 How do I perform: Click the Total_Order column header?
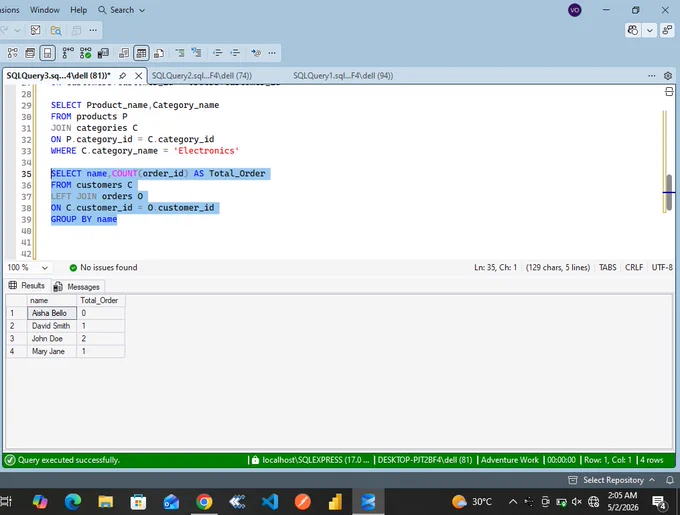(x=101, y=300)
